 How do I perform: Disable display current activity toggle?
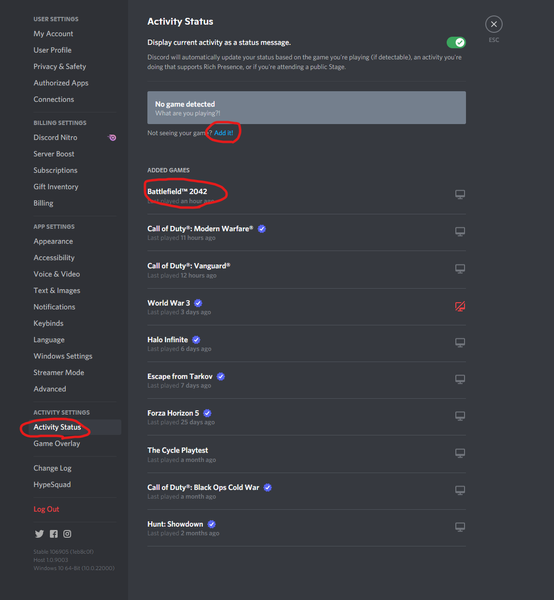456,42
